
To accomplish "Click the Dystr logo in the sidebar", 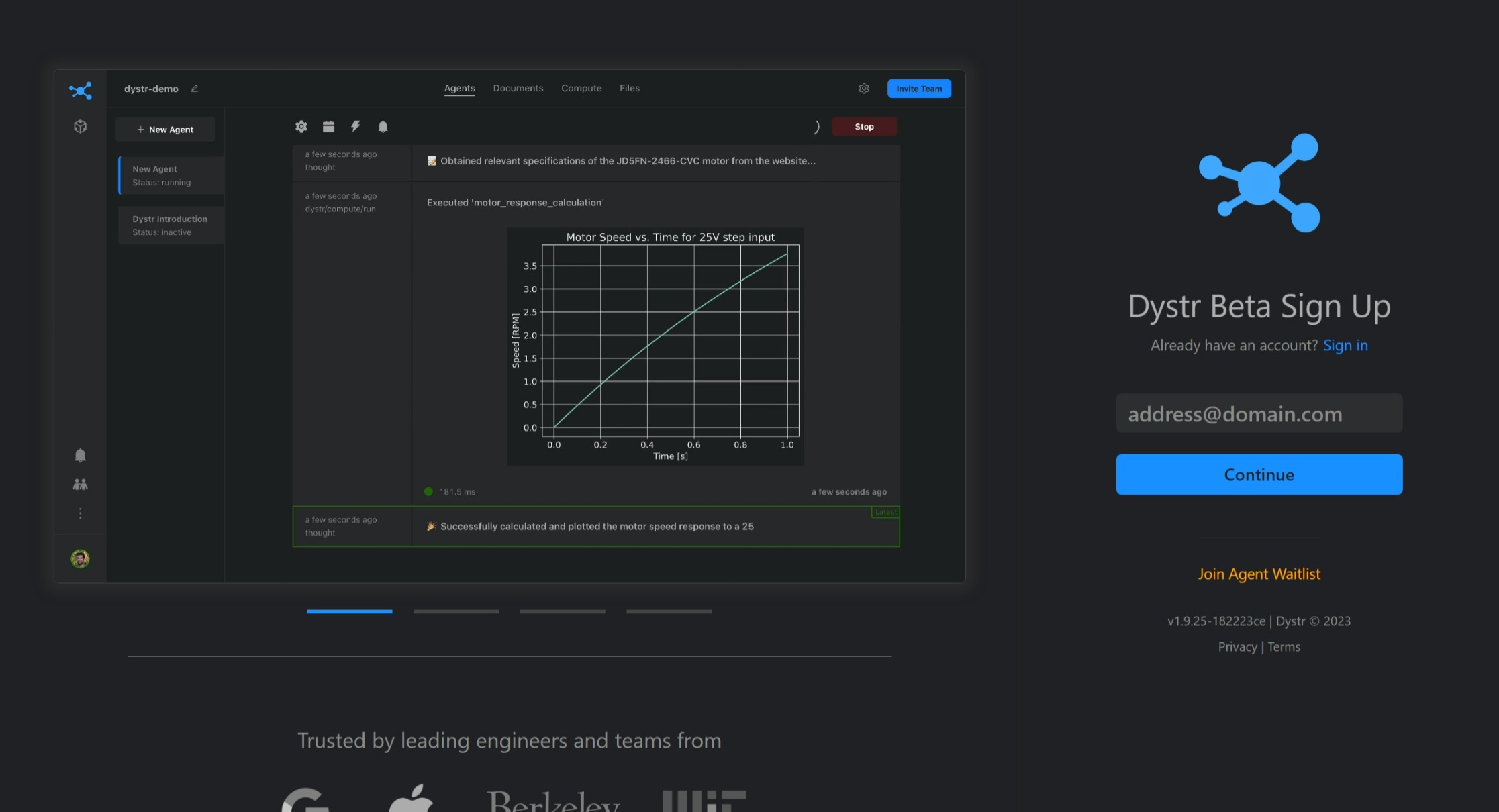I will [x=80, y=91].
